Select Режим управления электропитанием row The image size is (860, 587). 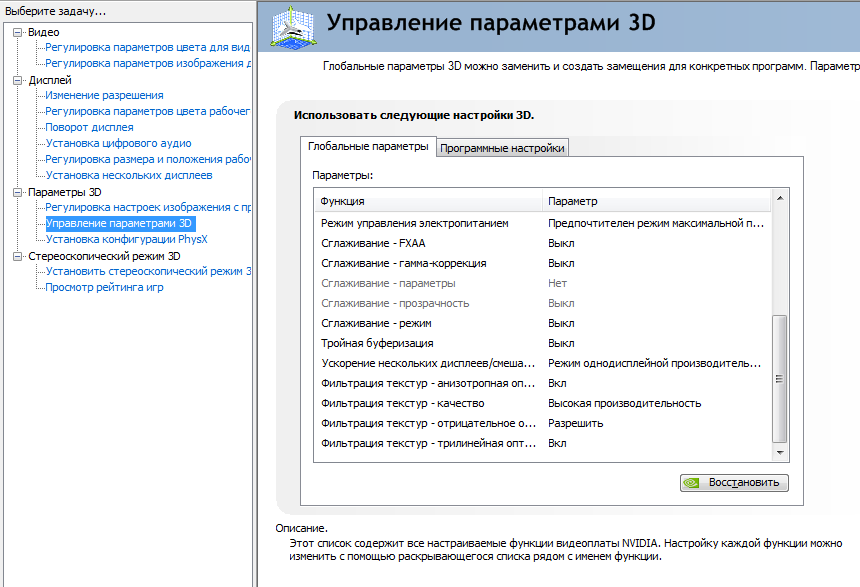pyautogui.click(x=542, y=223)
